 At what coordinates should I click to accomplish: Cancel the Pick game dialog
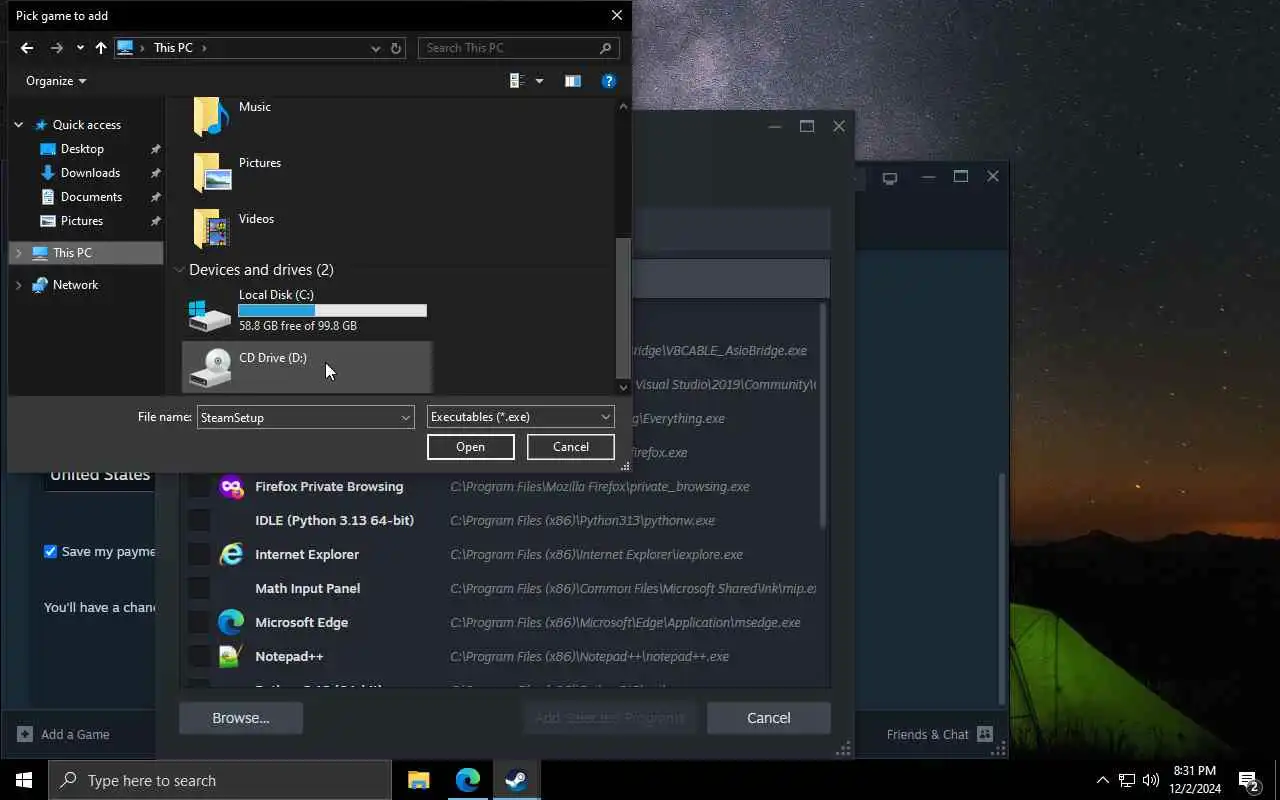coord(571,447)
